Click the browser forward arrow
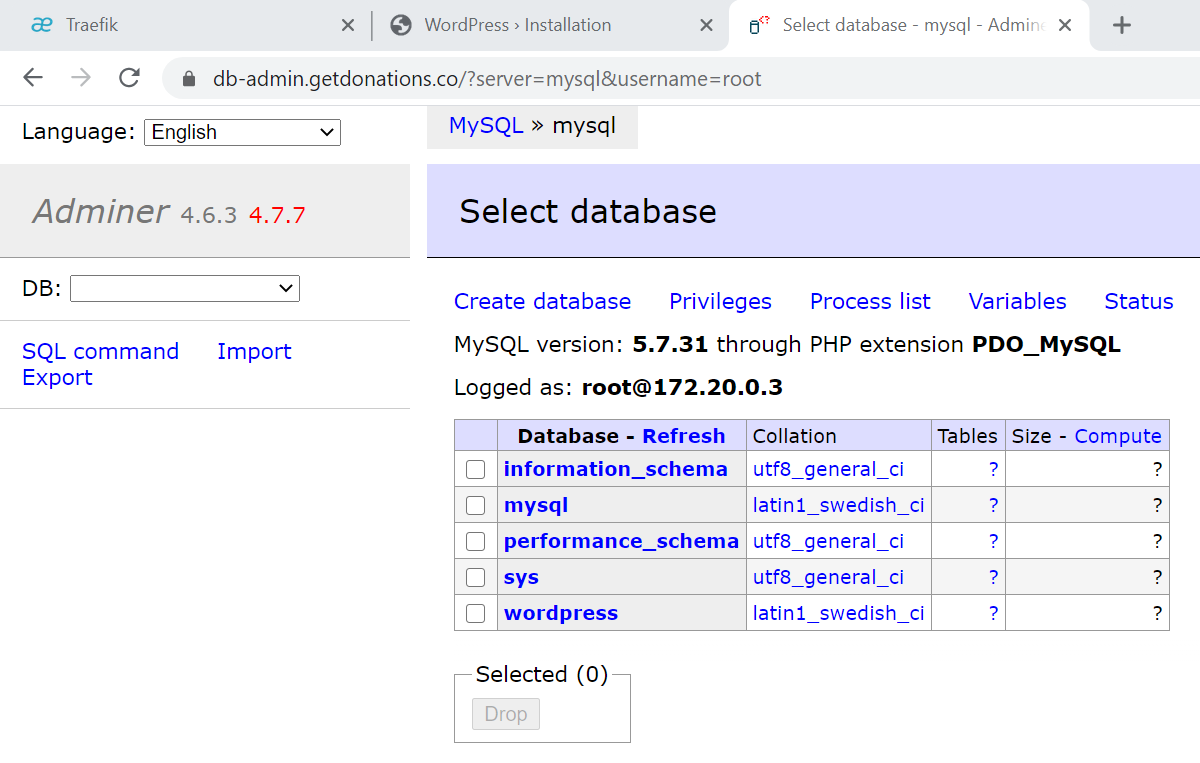The height and width of the screenshot is (763, 1200). [81, 78]
